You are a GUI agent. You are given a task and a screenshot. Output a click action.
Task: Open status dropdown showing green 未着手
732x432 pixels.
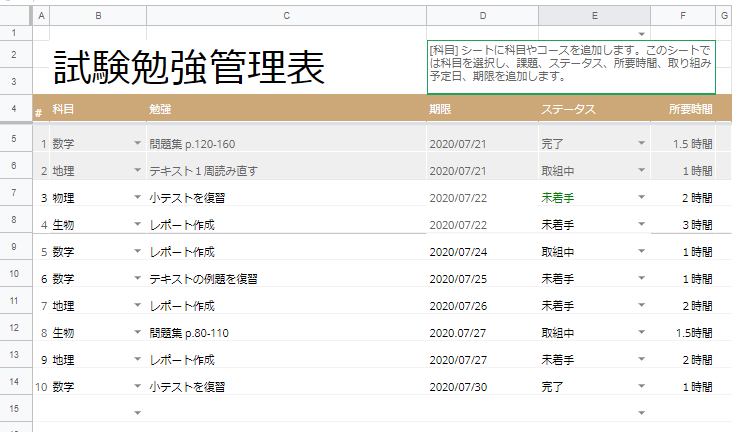pyautogui.click(x=641, y=197)
